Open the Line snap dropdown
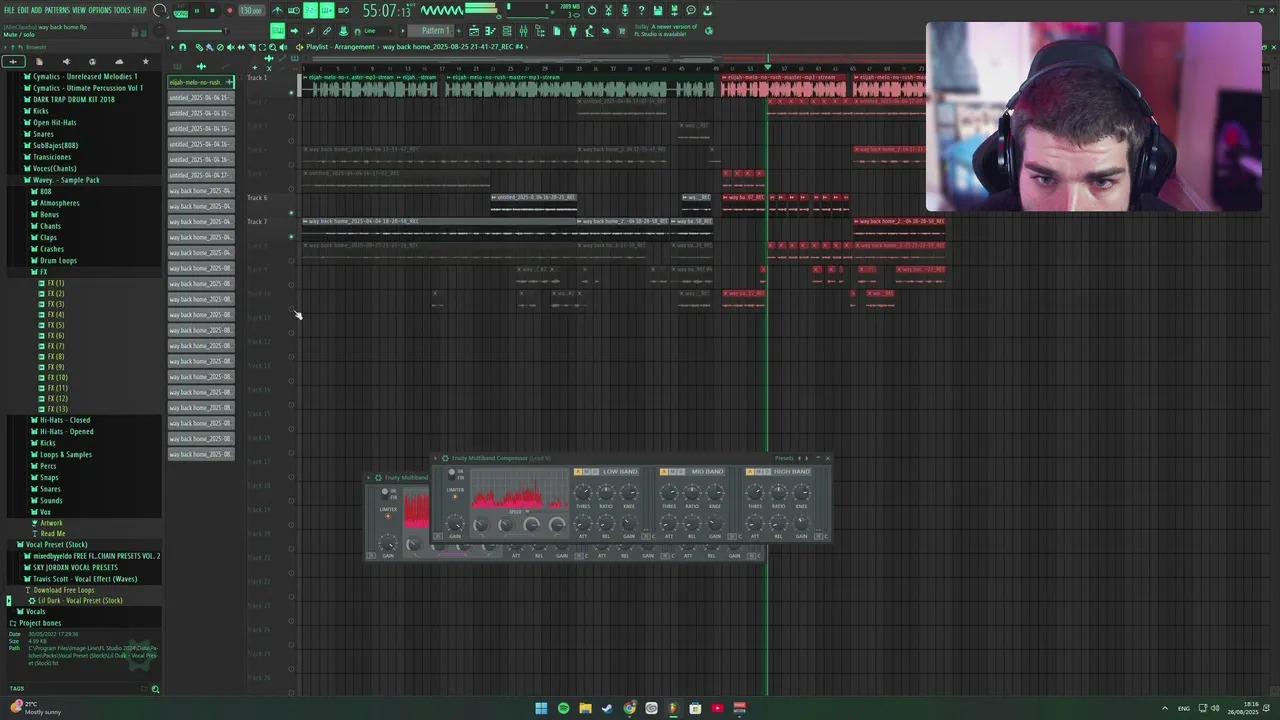Image resolution: width=1280 pixels, height=720 pixels. coord(378,31)
